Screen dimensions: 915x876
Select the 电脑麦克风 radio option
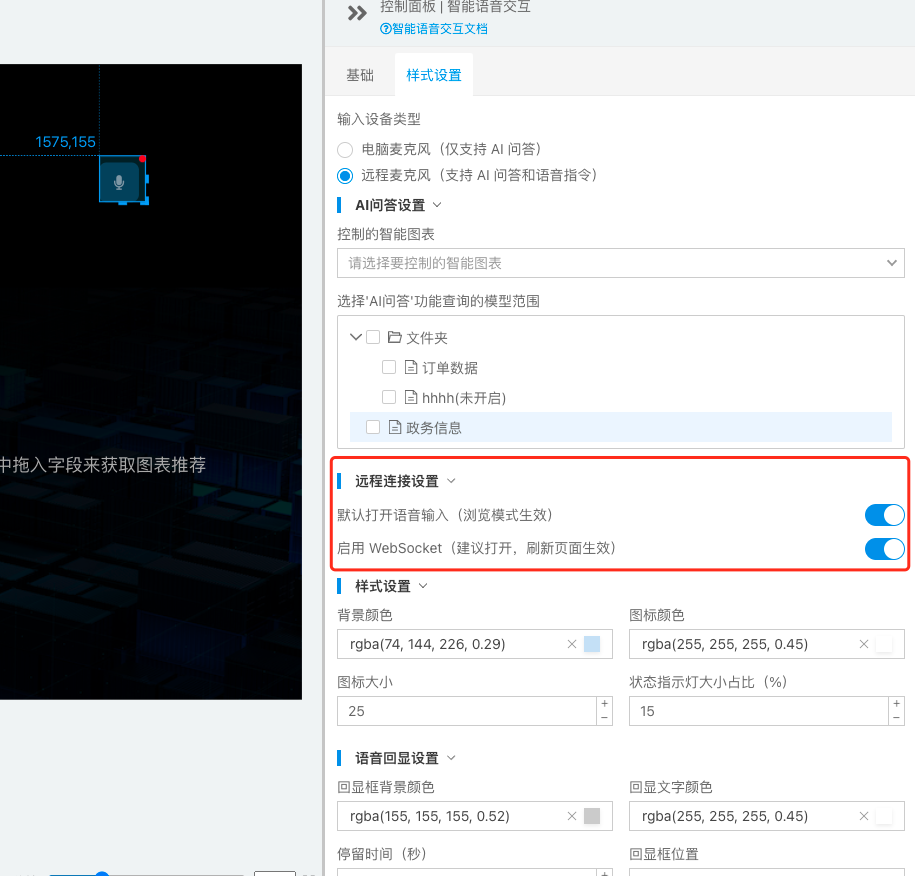pyautogui.click(x=345, y=150)
